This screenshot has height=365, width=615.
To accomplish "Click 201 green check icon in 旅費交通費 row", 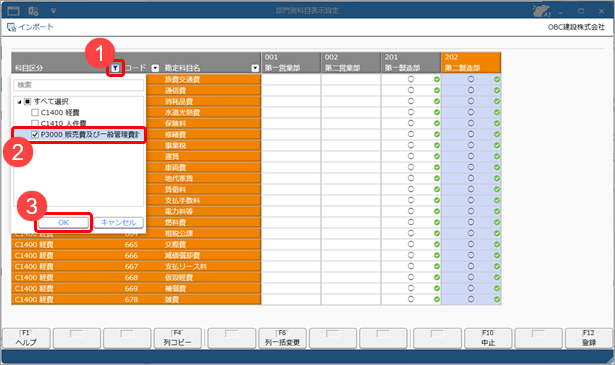I will 437,79.
